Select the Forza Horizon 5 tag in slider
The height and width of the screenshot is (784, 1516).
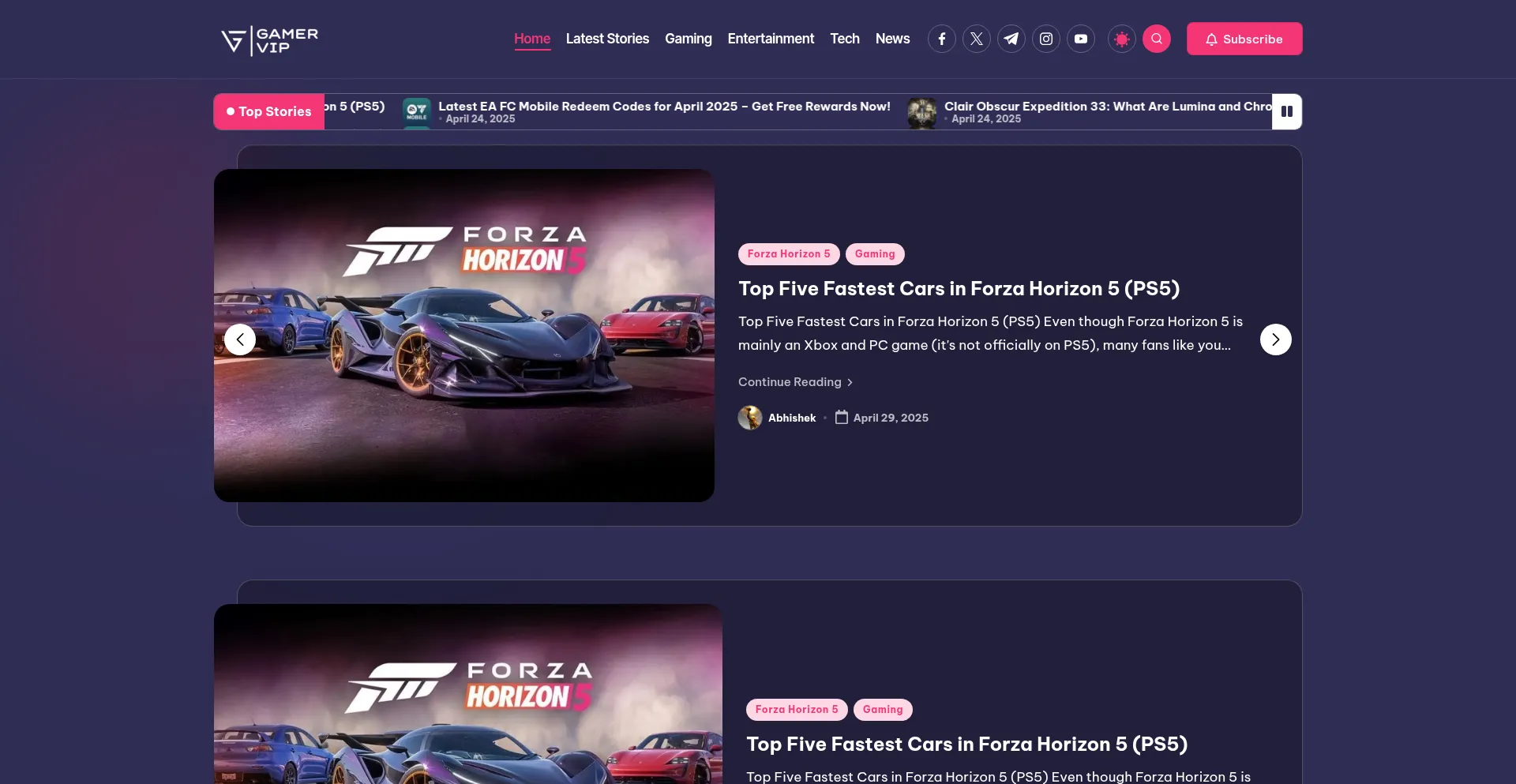788,254
